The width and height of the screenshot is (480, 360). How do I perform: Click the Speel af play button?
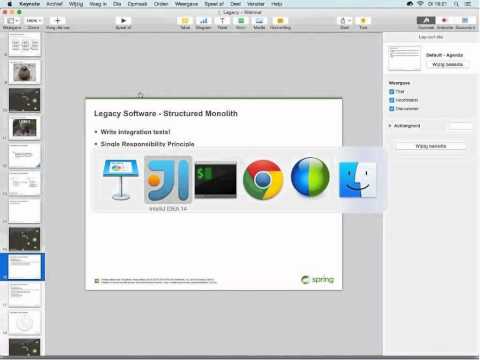pos(123,21)
